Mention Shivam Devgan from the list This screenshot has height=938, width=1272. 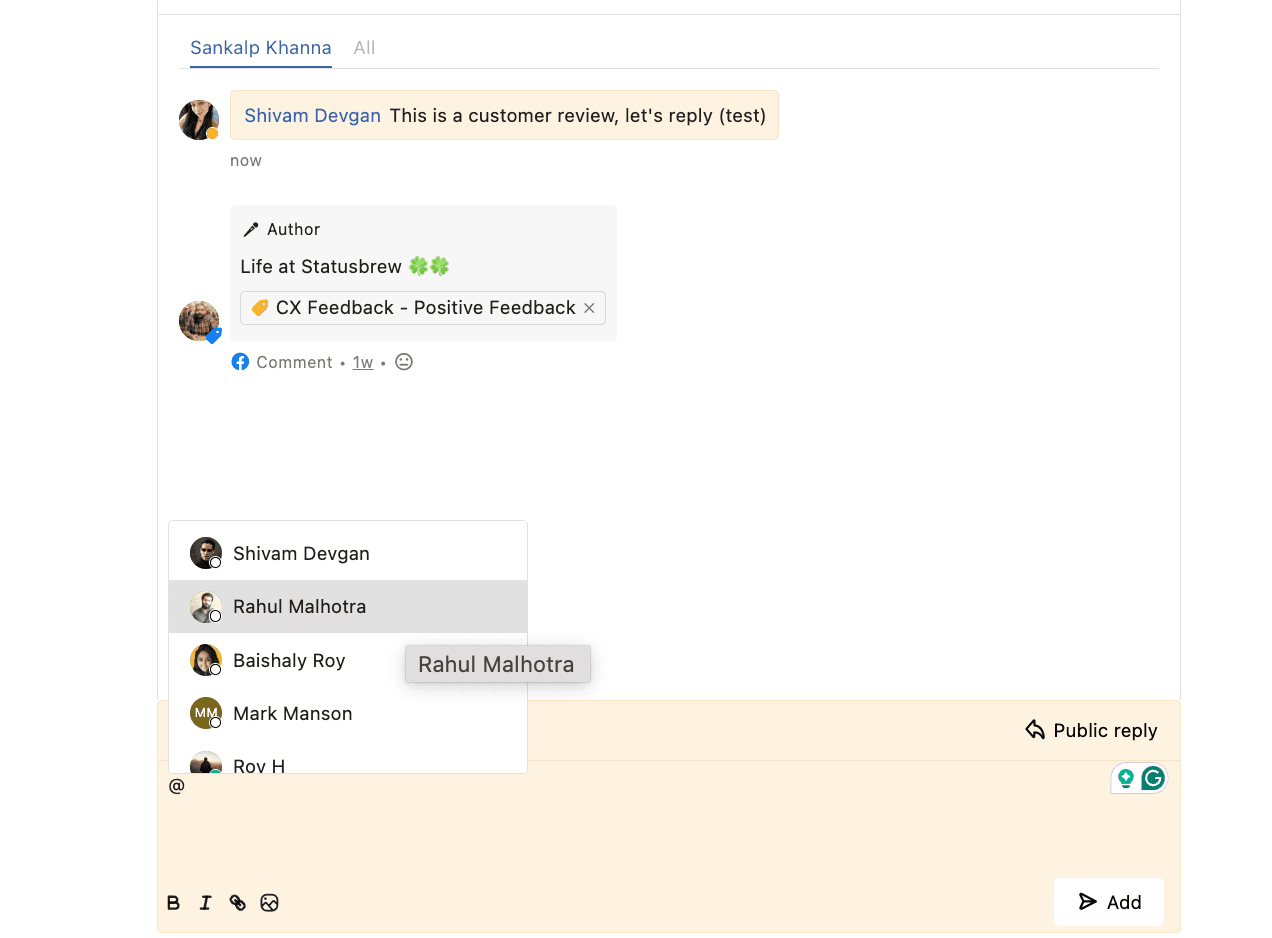pos(301,553)
